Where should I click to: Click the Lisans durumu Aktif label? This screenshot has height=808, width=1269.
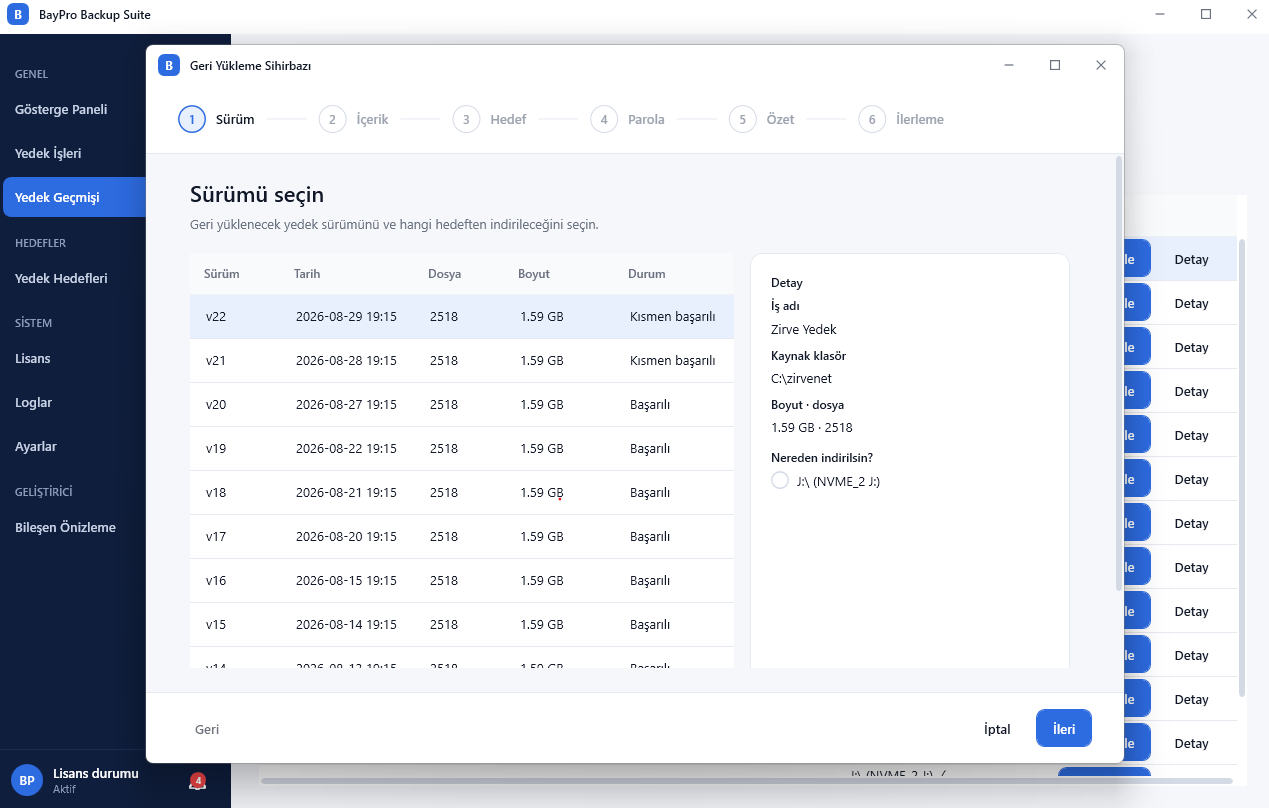96,781
